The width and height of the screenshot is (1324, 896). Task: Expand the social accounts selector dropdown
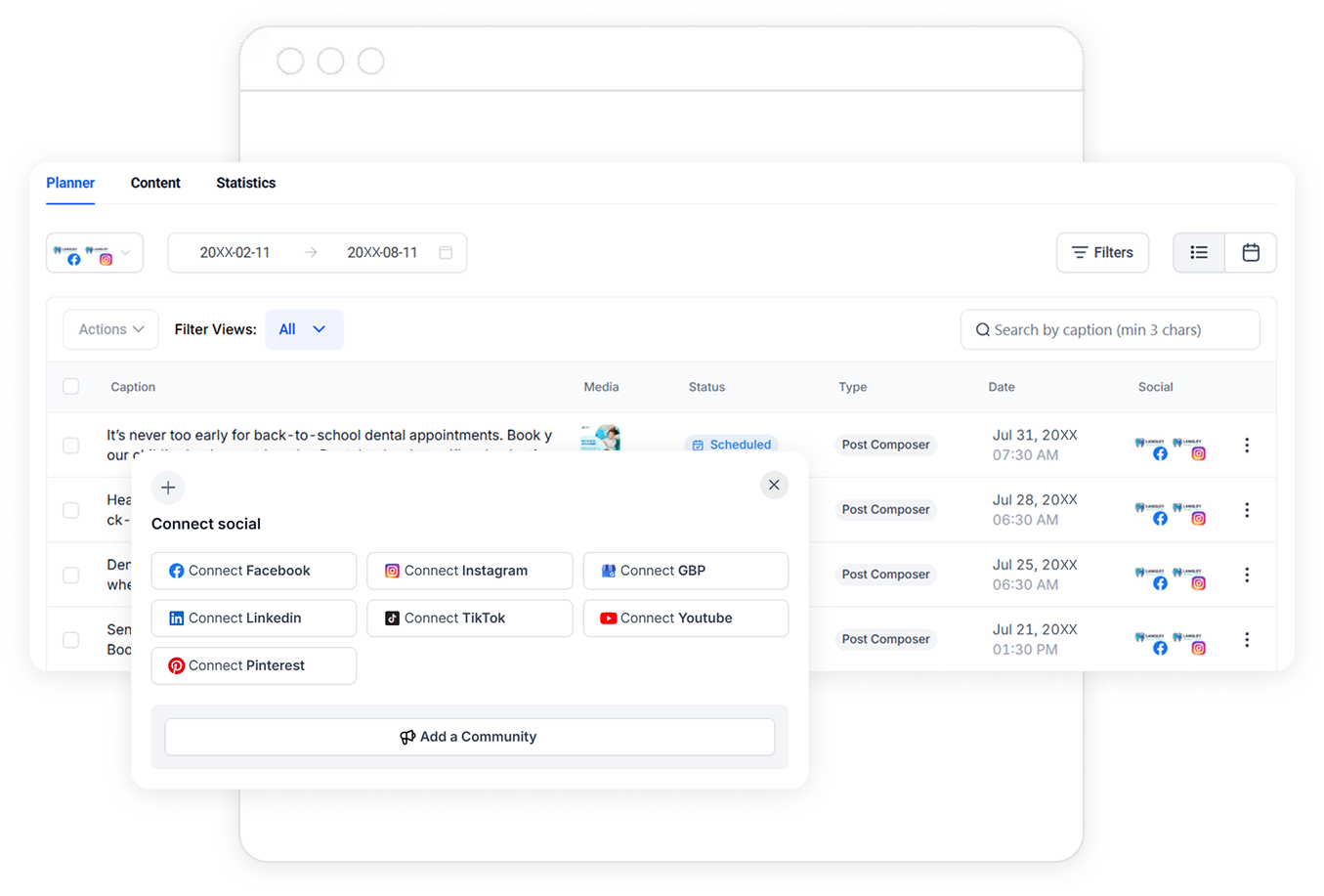click(x=95, y=253)
